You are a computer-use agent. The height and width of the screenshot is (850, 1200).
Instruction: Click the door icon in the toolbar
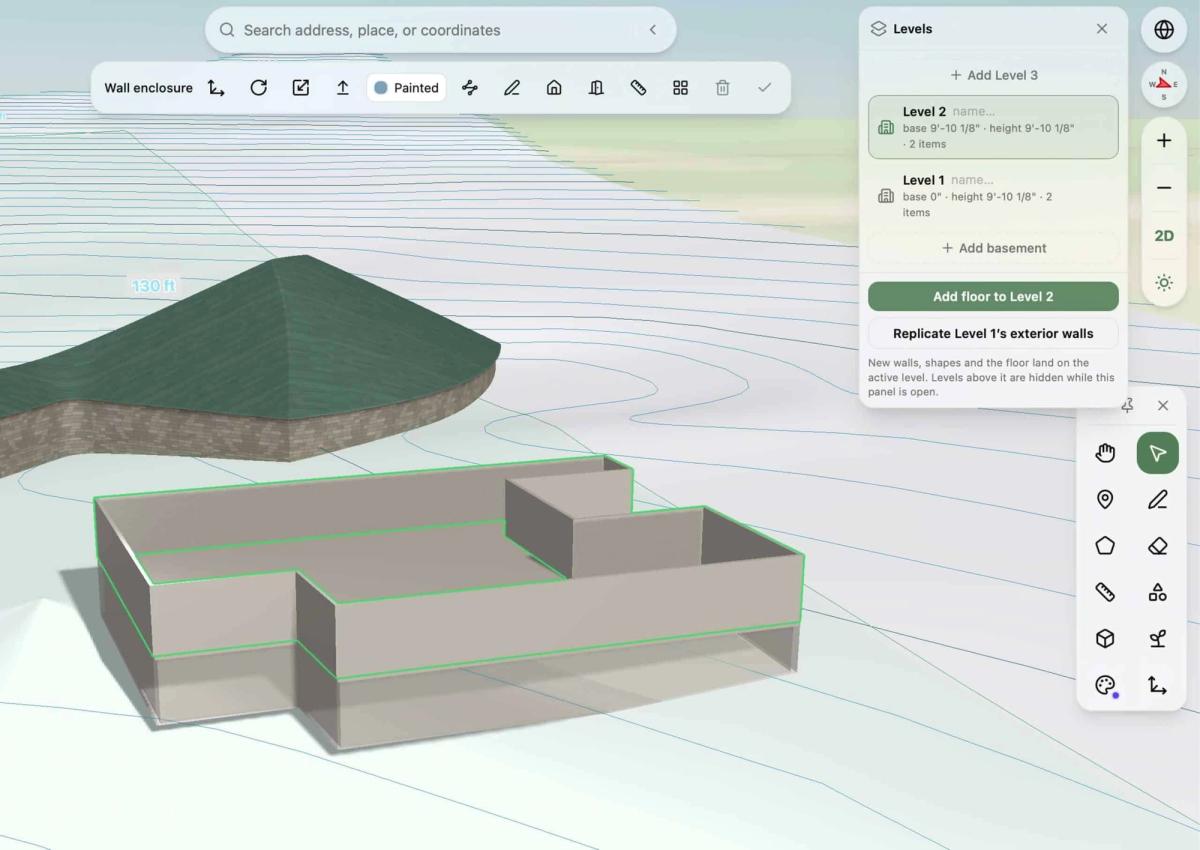(x=596, y=88)
